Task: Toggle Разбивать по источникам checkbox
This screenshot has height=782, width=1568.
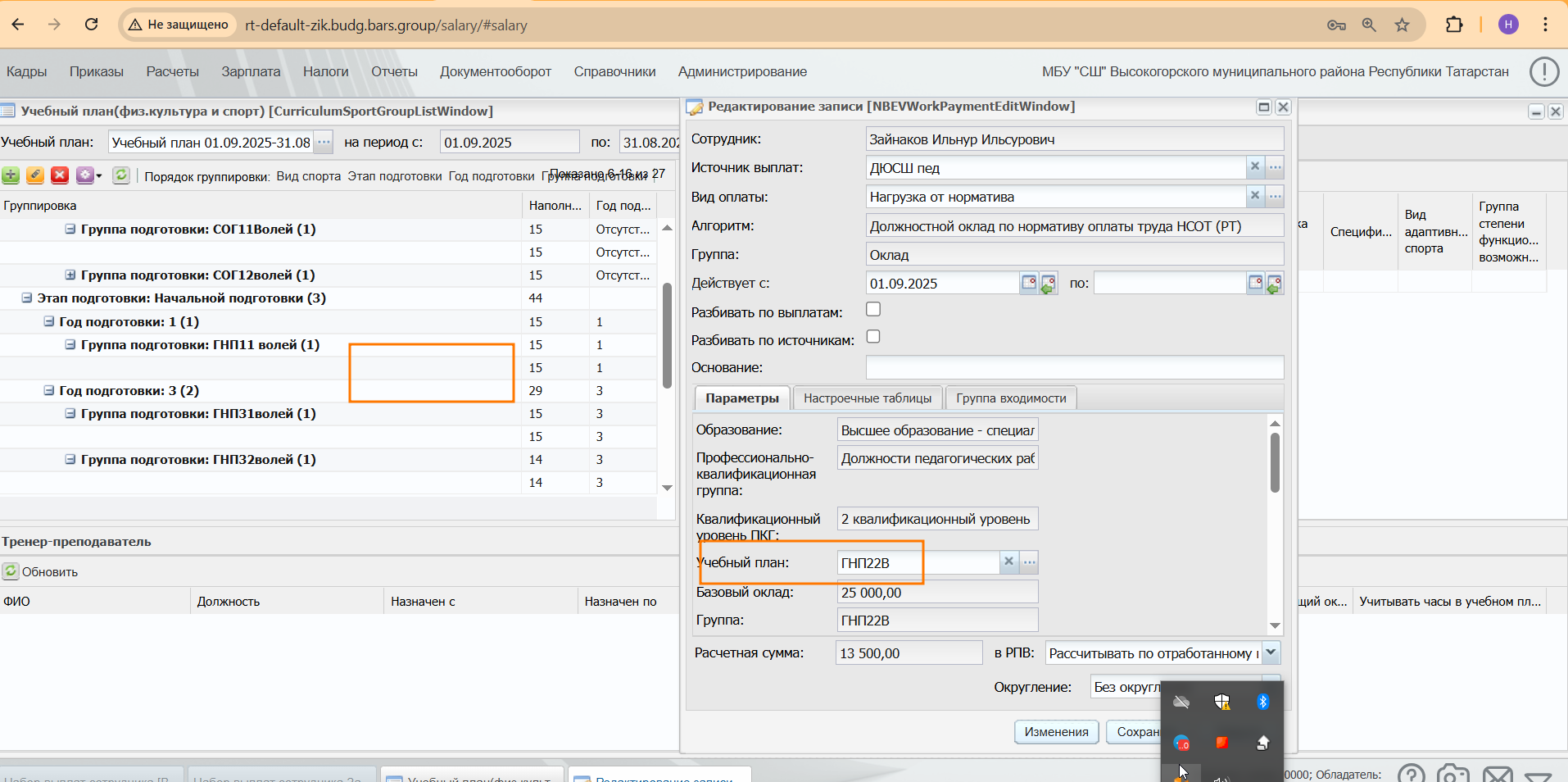Action: coord(873,337)
